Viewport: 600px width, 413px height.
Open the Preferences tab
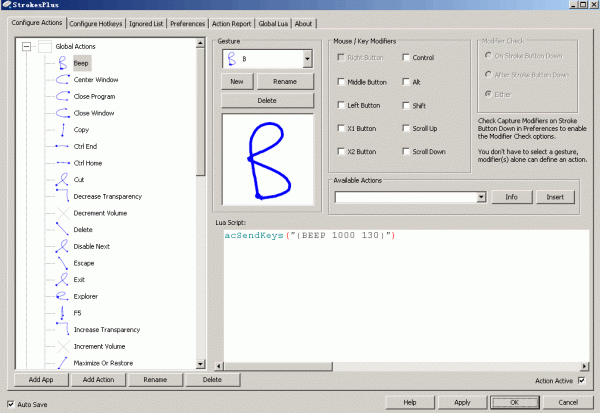[188, 24]
